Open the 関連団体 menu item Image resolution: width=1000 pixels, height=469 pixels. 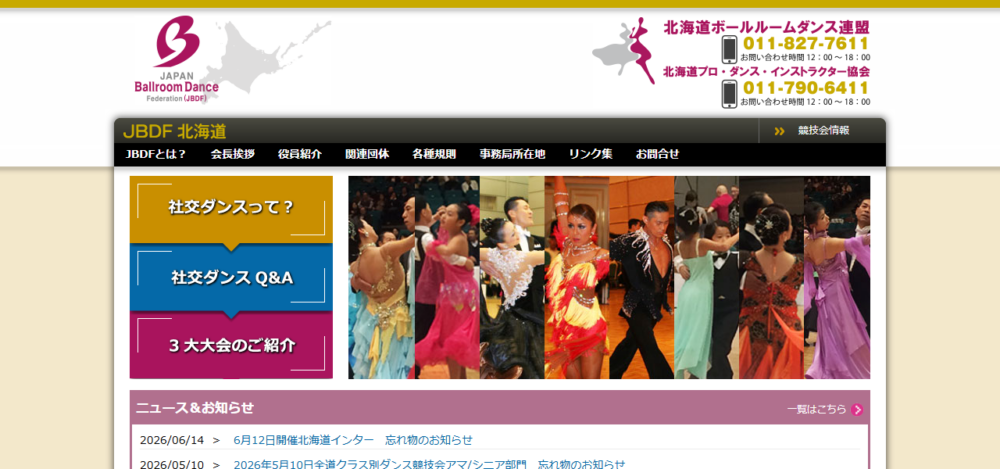pos(367,154)
